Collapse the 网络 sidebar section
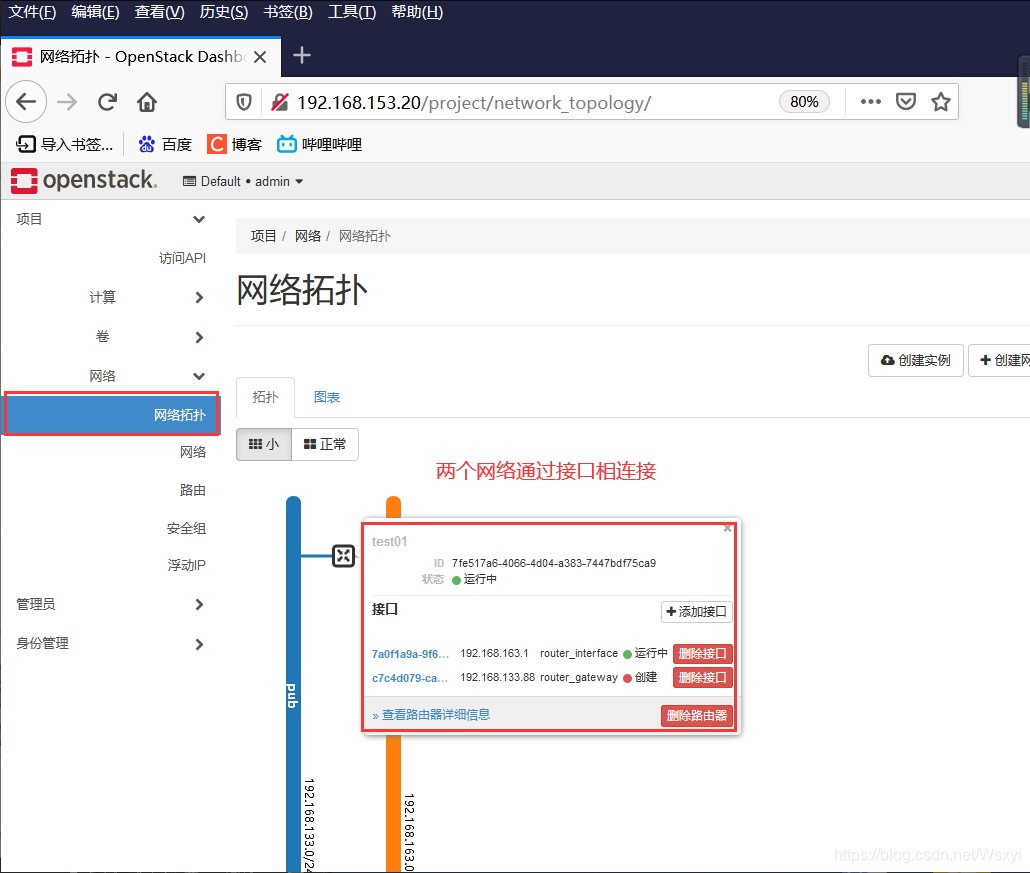The height and width of the screenshot is (873, 1030). [x=110, y=376]
